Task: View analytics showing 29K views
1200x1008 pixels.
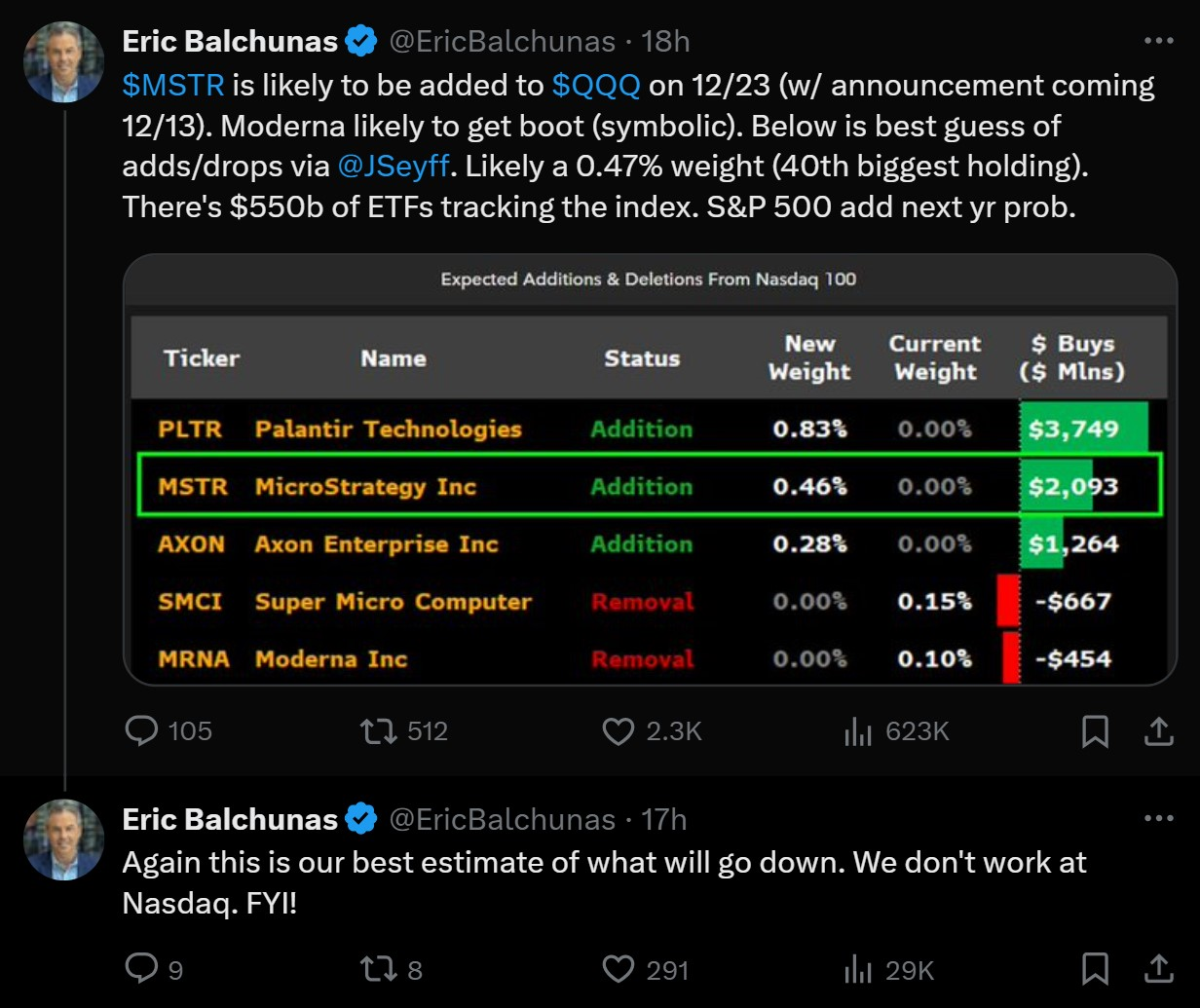Action: click(x=858, y=968)
